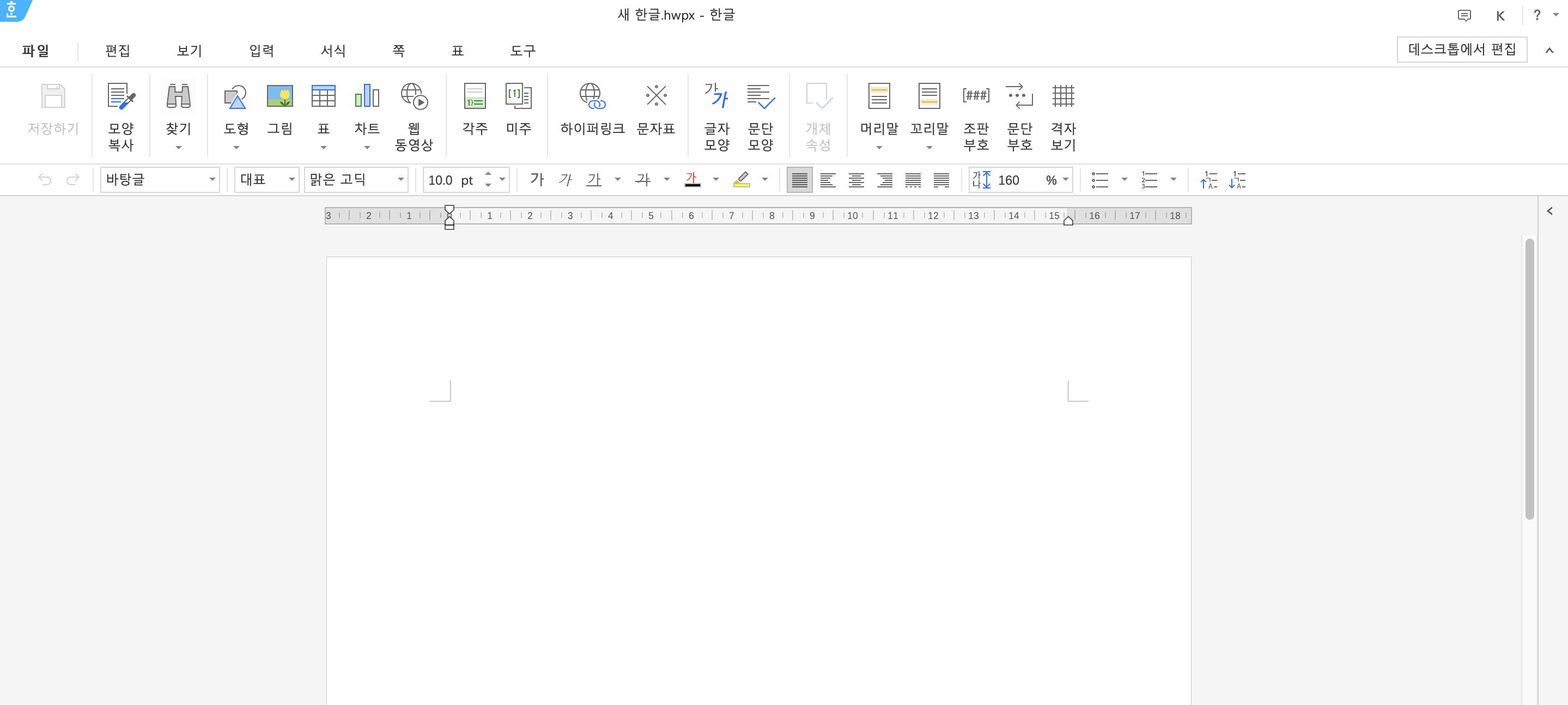Viewport: 1568px width, 705px height.
Task: Open the 맑은 고딕 font dropdown
Action: (400, 180)
